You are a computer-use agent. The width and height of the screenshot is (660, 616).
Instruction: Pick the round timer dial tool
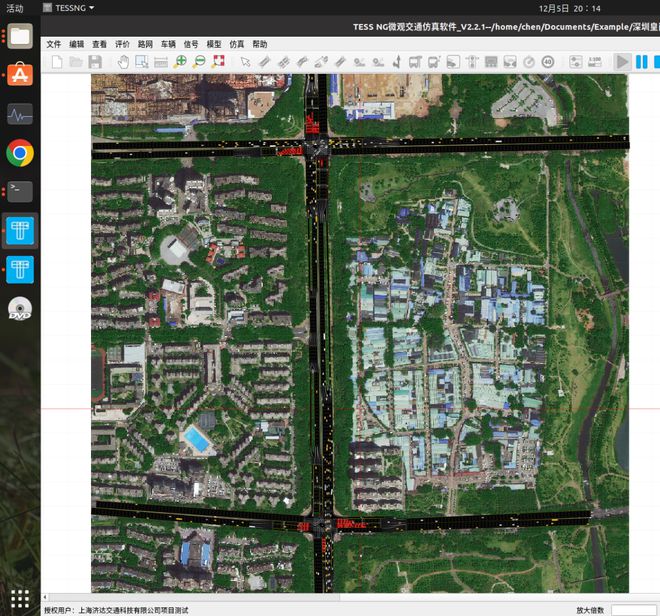[529, 62]
